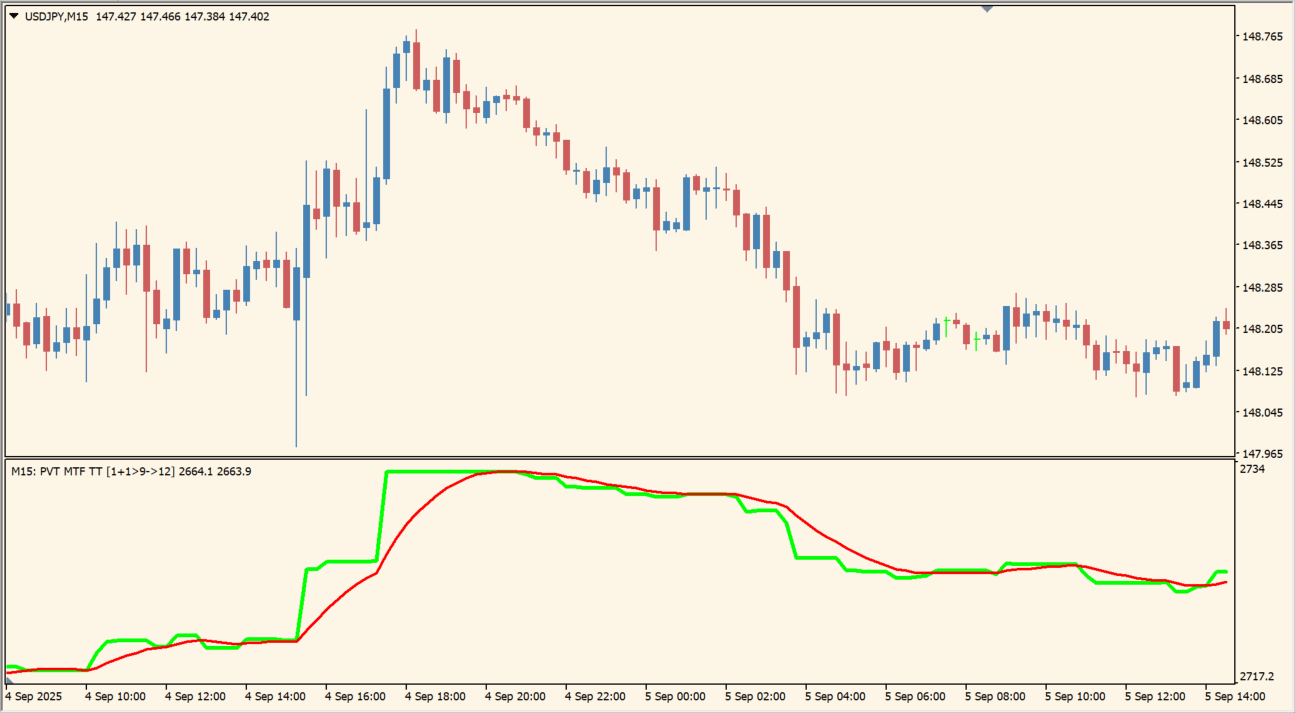
Task: Click the 2734 indicator scale value
Action: click(x=1253, y=469)
